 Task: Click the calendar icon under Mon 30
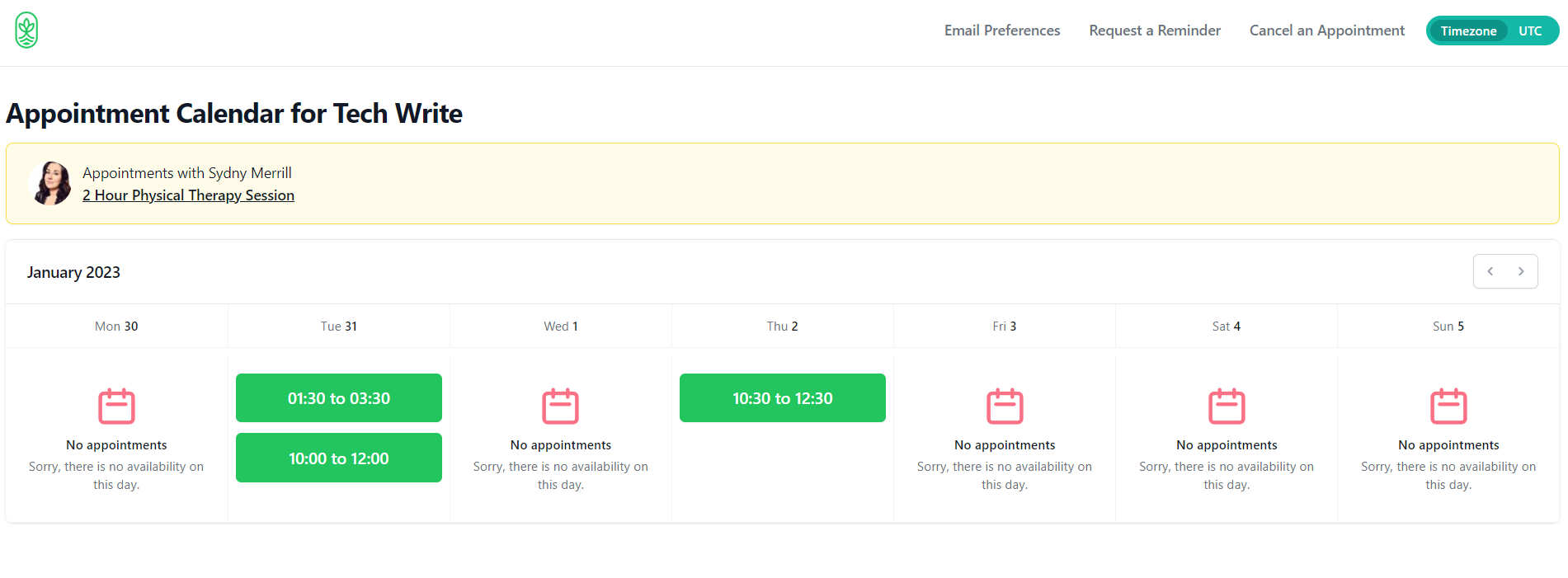[116, 406]
